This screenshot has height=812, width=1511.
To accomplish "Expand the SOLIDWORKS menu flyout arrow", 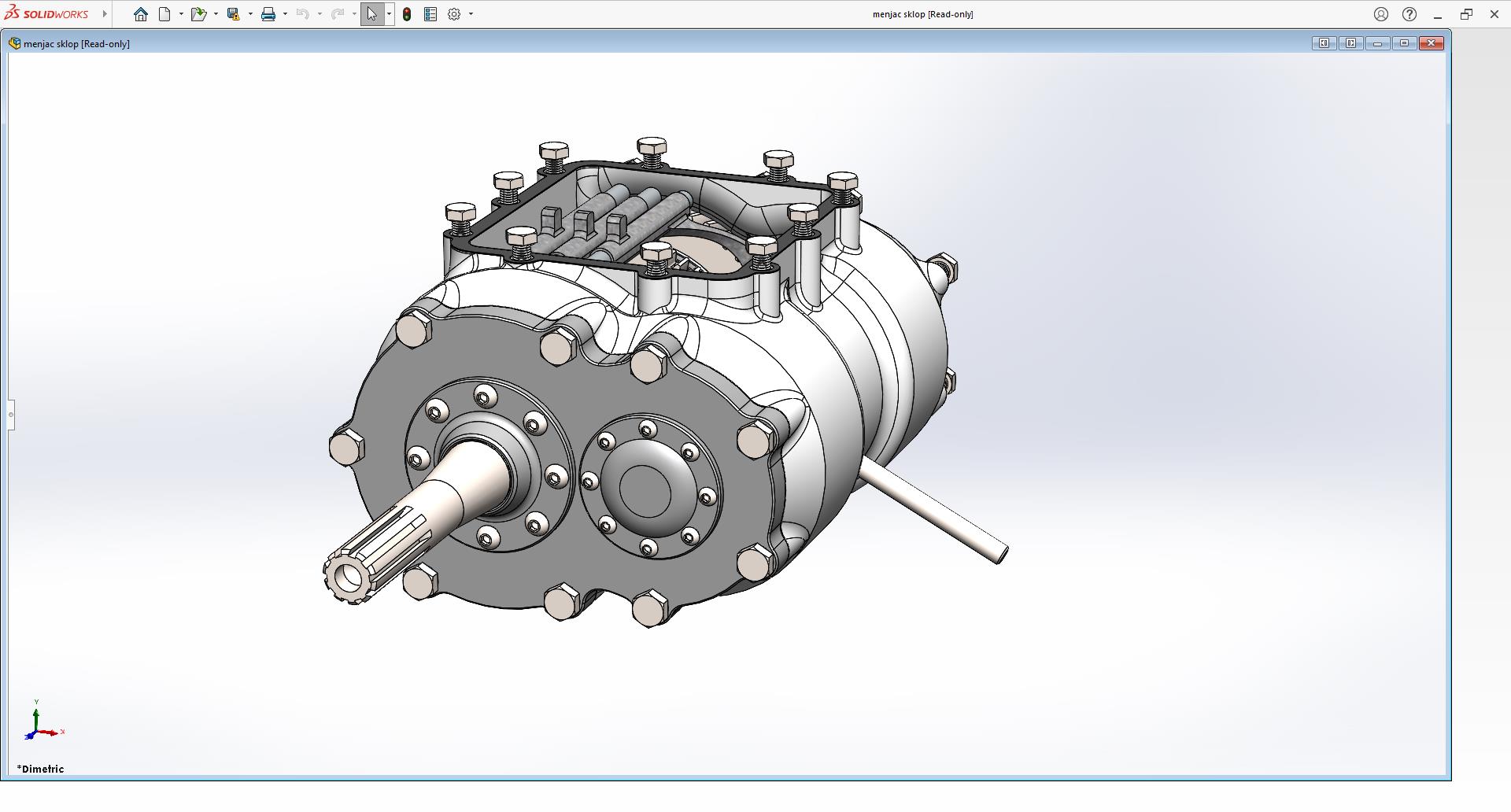I will [x=105, y=14].
